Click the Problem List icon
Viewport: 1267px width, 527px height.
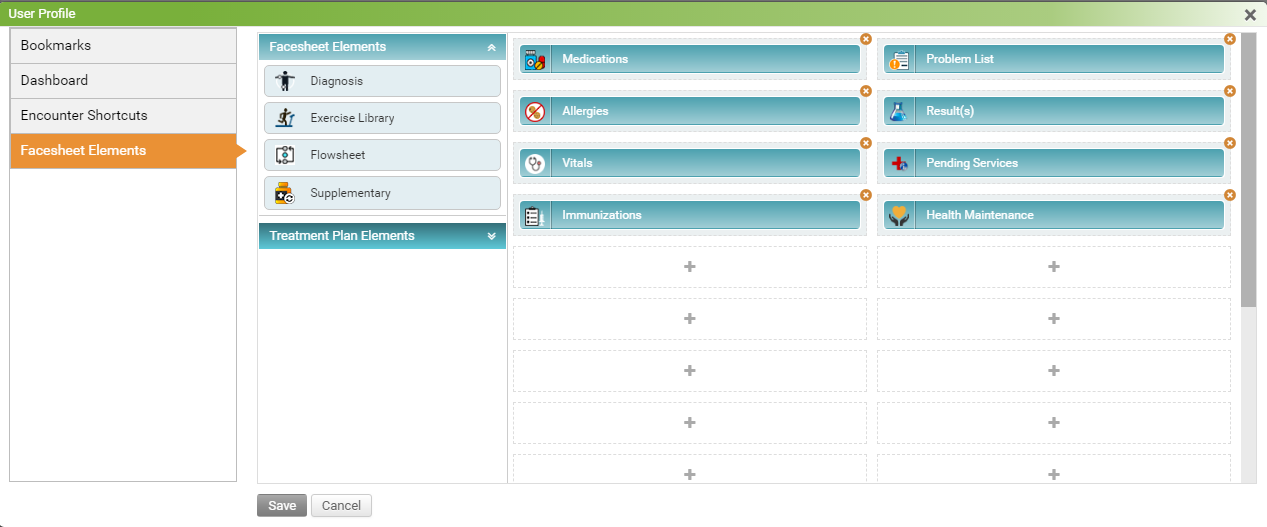[899, 60]
